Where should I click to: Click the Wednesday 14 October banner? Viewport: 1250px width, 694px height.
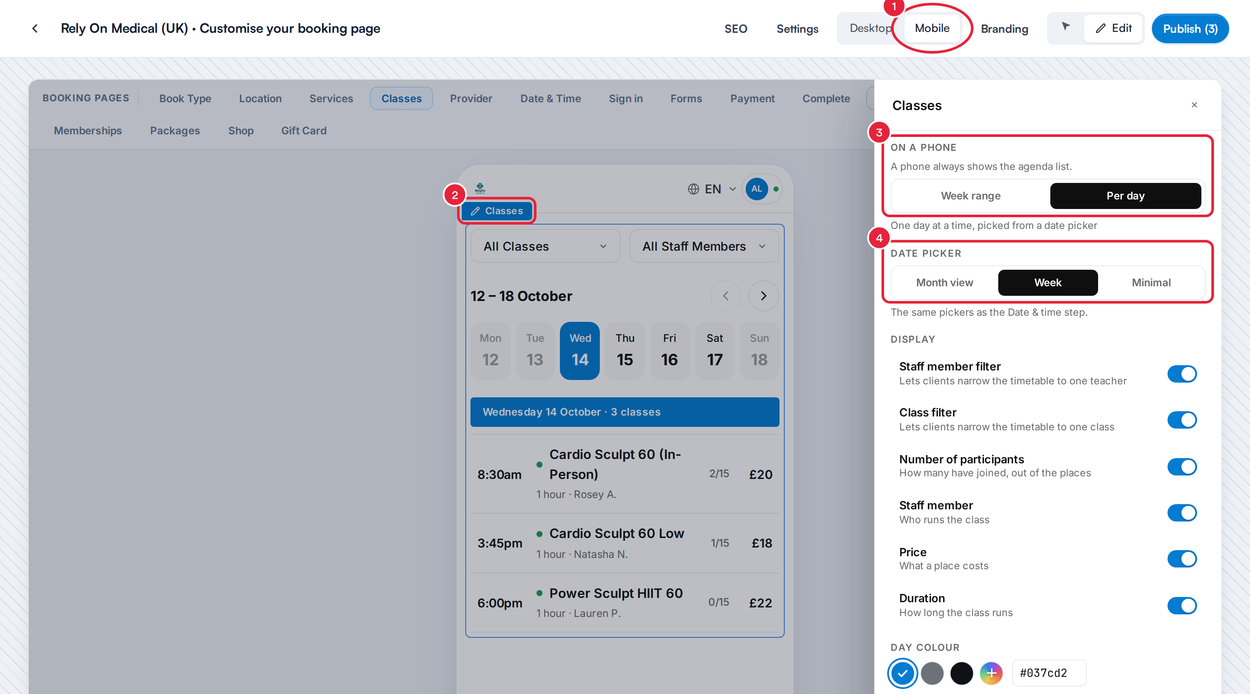pyautogui.click(x=625, y=412)
